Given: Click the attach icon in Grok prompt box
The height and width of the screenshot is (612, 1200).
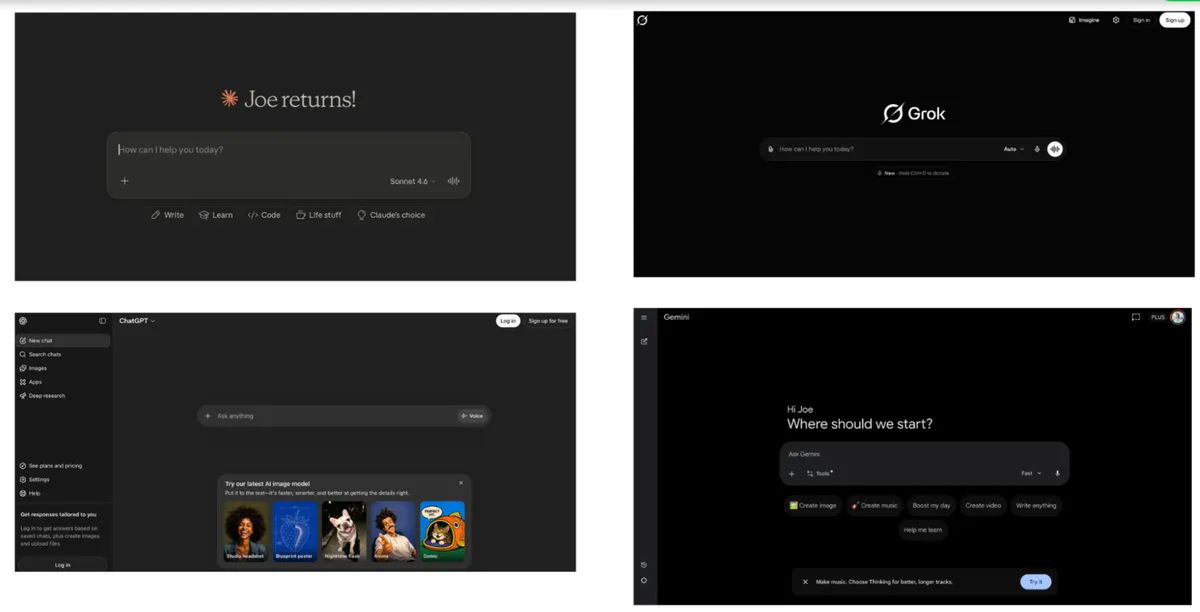Looking at the screenshot, I should point(771,149).
